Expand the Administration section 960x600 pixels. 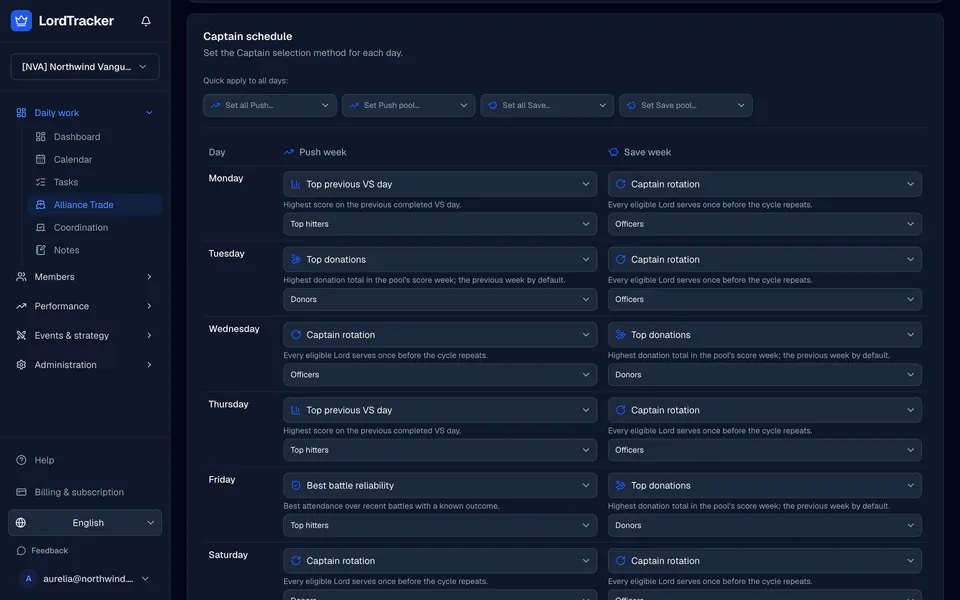[84, 365]
